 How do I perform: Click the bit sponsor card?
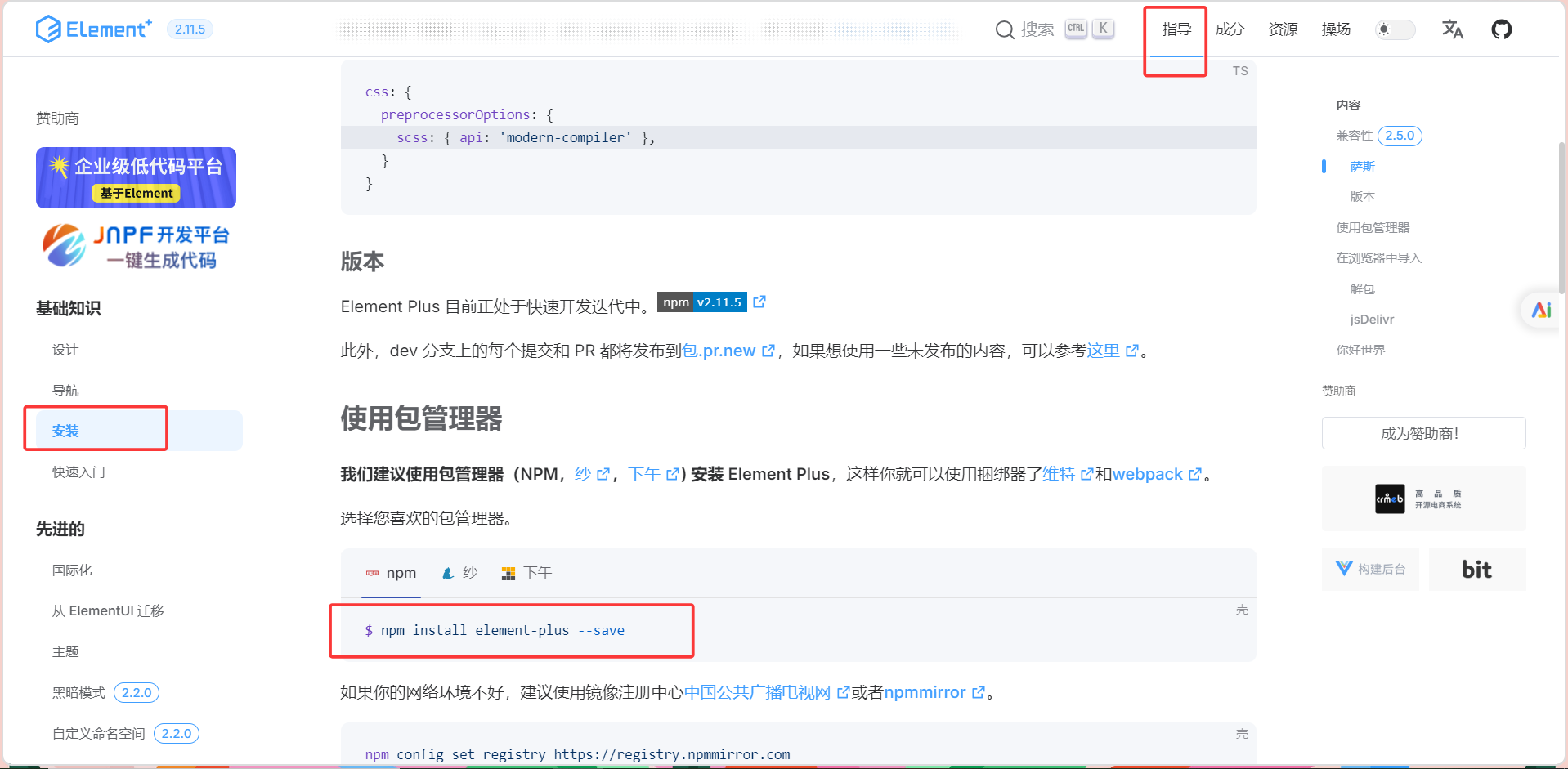[x=1476, y=569]
